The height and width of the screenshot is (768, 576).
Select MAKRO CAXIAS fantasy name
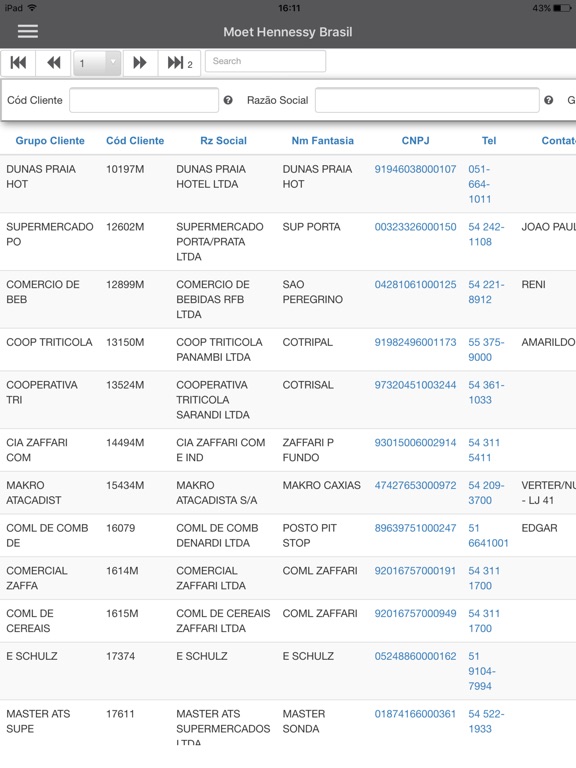pyautogui.click(x=321, y=485)
